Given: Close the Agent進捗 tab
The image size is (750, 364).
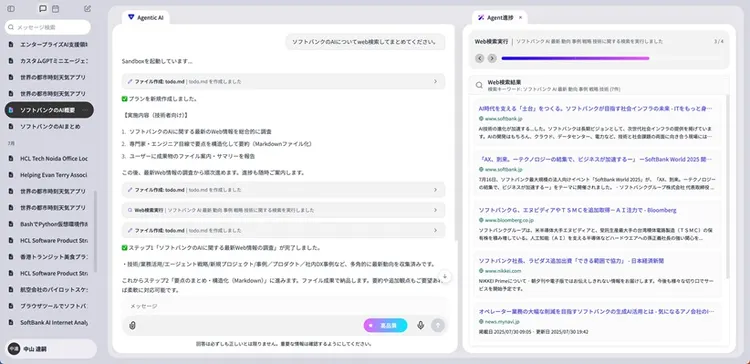Looking at the screenshot, I should tap(520, 18).
